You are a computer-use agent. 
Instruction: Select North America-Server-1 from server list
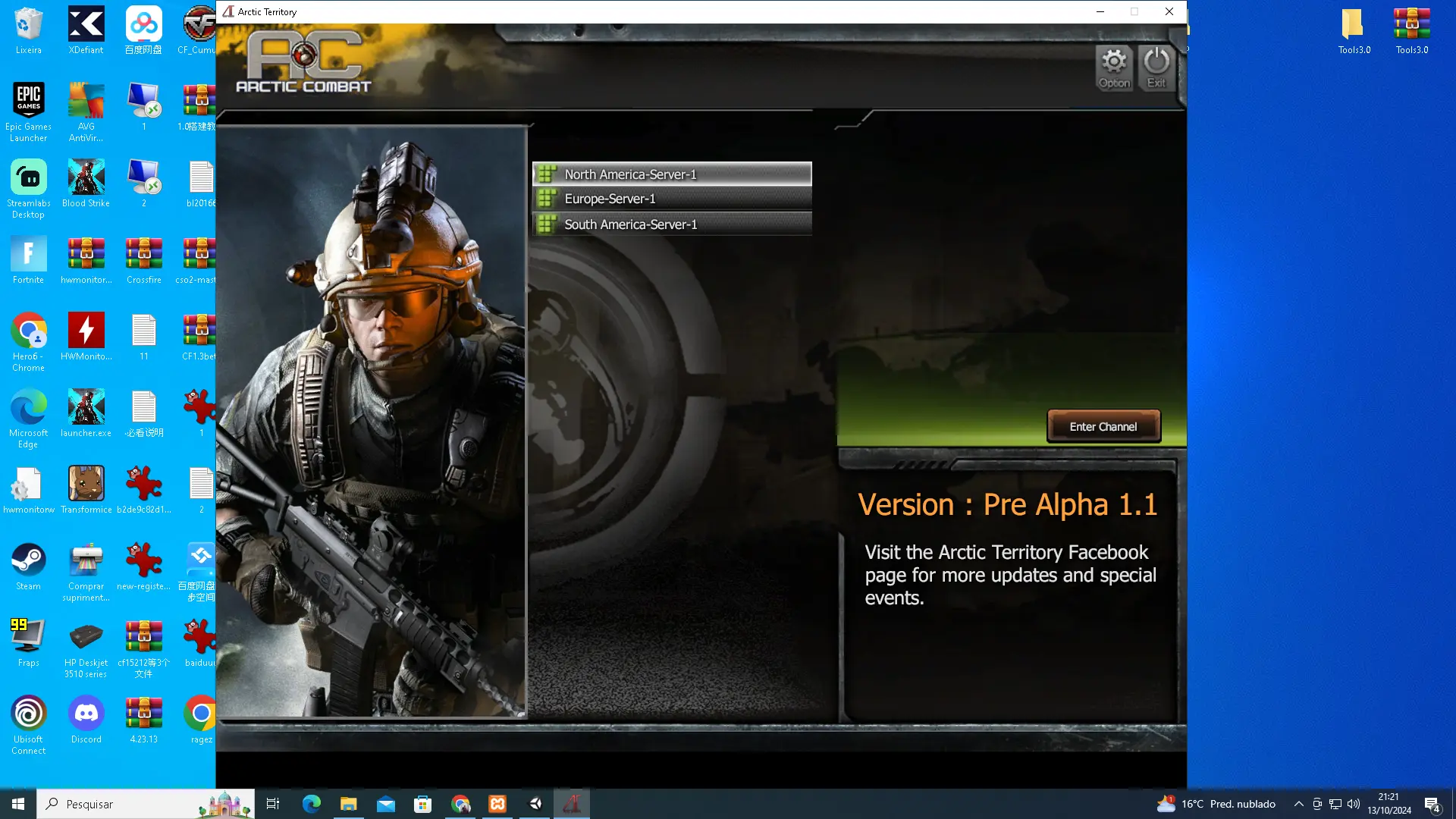[x=672, y=174]
